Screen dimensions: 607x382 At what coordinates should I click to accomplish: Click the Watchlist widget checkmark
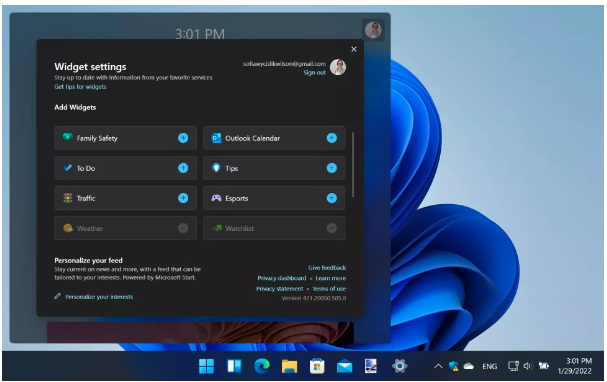pyautogui.click(x=332, y=228)
